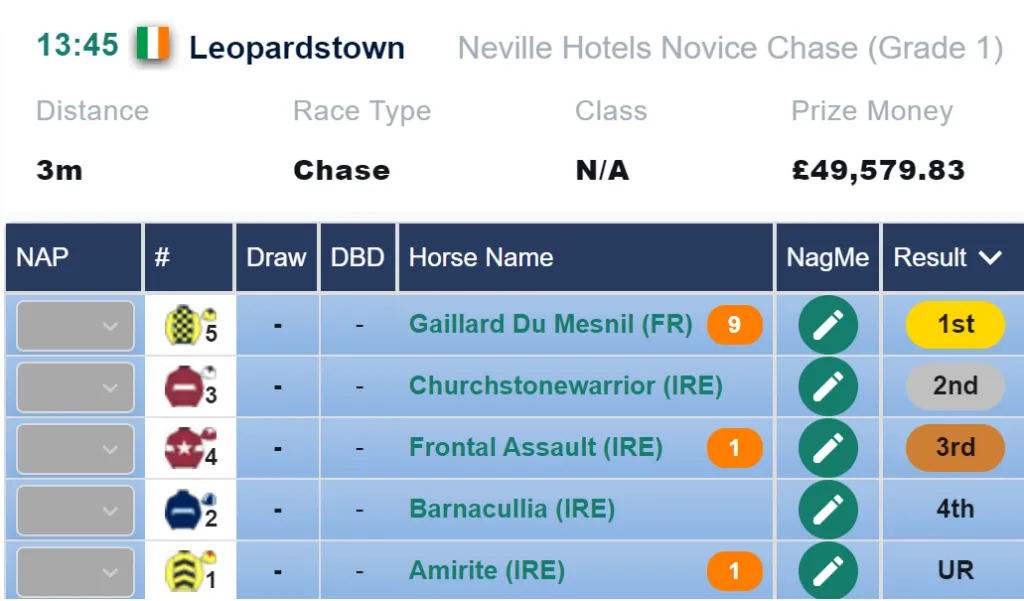Click yellow checked jockey silks number 5
Image resolution: width=1024 pixels, height=601 pixels.
[x=190, y=325]
